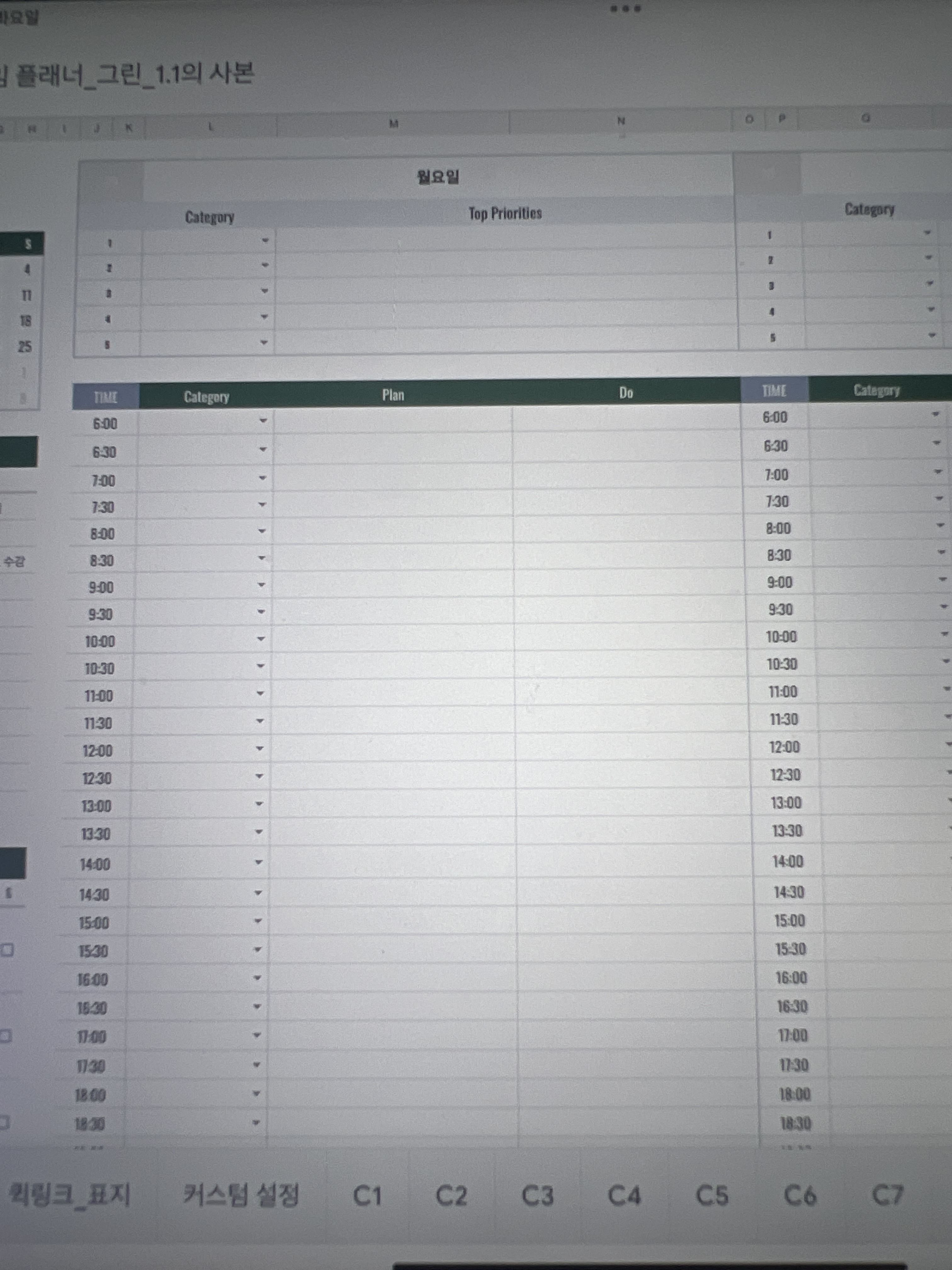The height and width of the screenshot is (1270, 952).
Task: Open Category dropdown for Monday priority 4
Action: (264, 317)
